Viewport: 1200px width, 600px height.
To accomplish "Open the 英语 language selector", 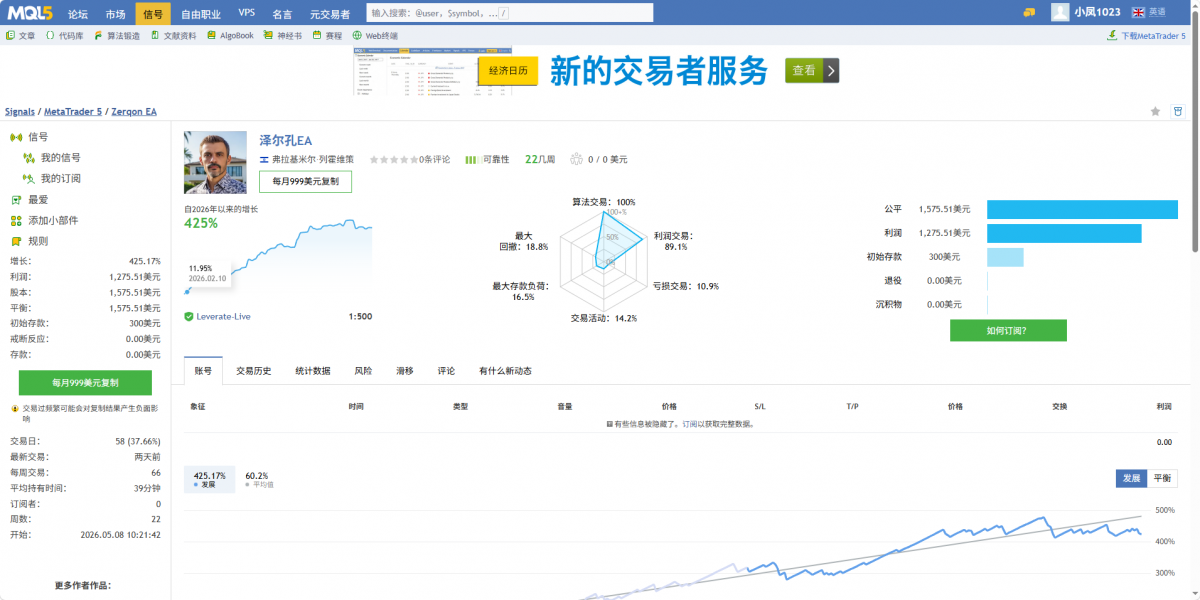I will click(1149, 12).
